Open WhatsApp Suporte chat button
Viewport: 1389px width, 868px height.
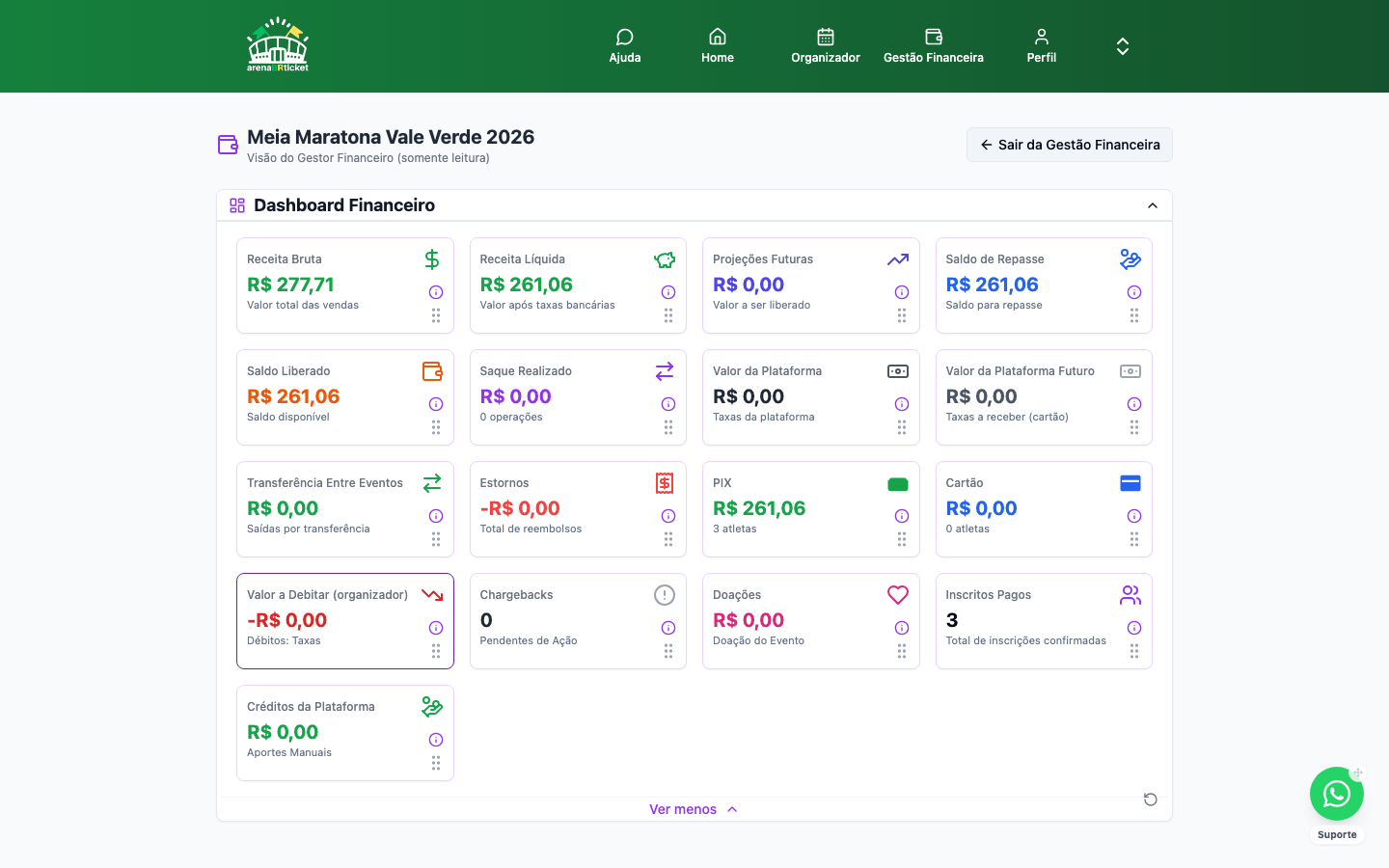tap(1337, 794)
